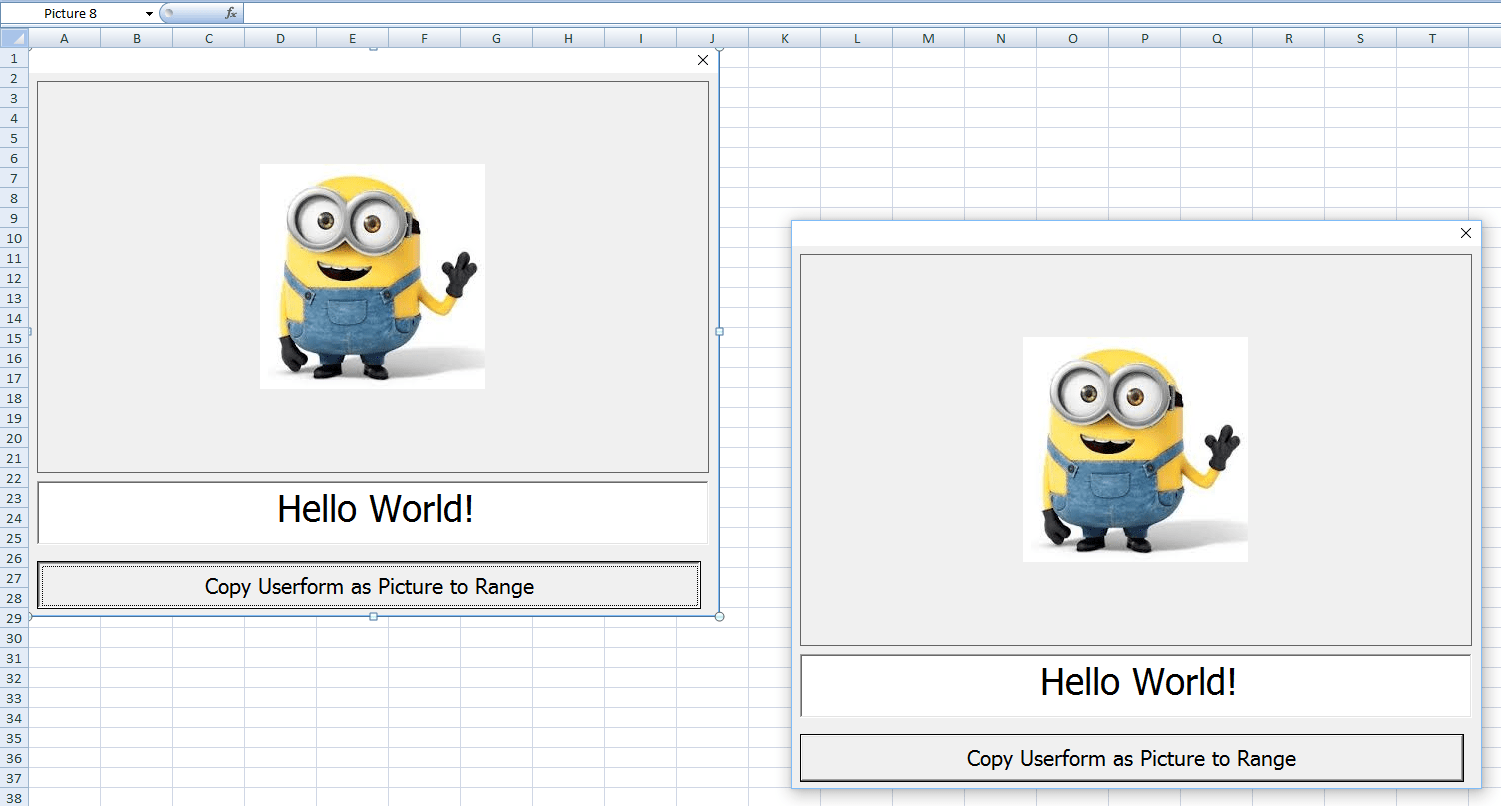This screenshot has width=1501, height=806.
Task: Select row 10 header
Action: 14,238
